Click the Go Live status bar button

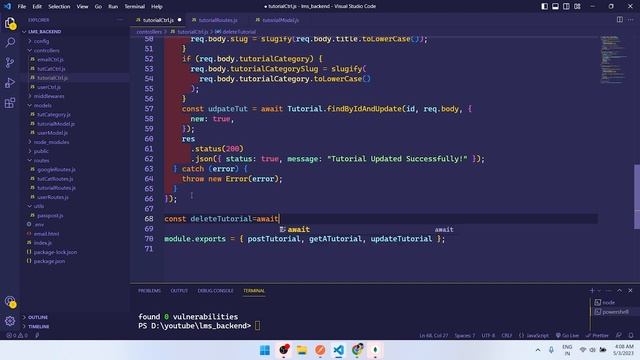pyautogui.click(x=567, y=336)
